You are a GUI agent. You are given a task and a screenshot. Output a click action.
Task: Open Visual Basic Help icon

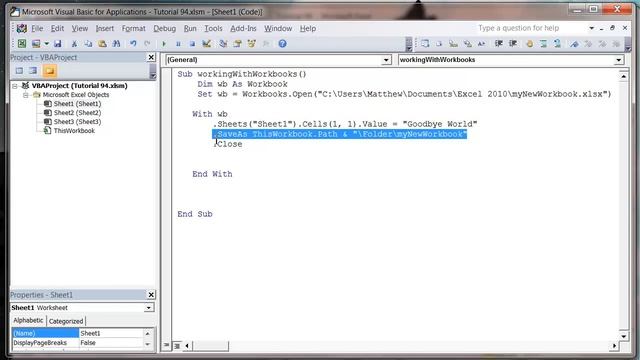click(x=282, y=44)
